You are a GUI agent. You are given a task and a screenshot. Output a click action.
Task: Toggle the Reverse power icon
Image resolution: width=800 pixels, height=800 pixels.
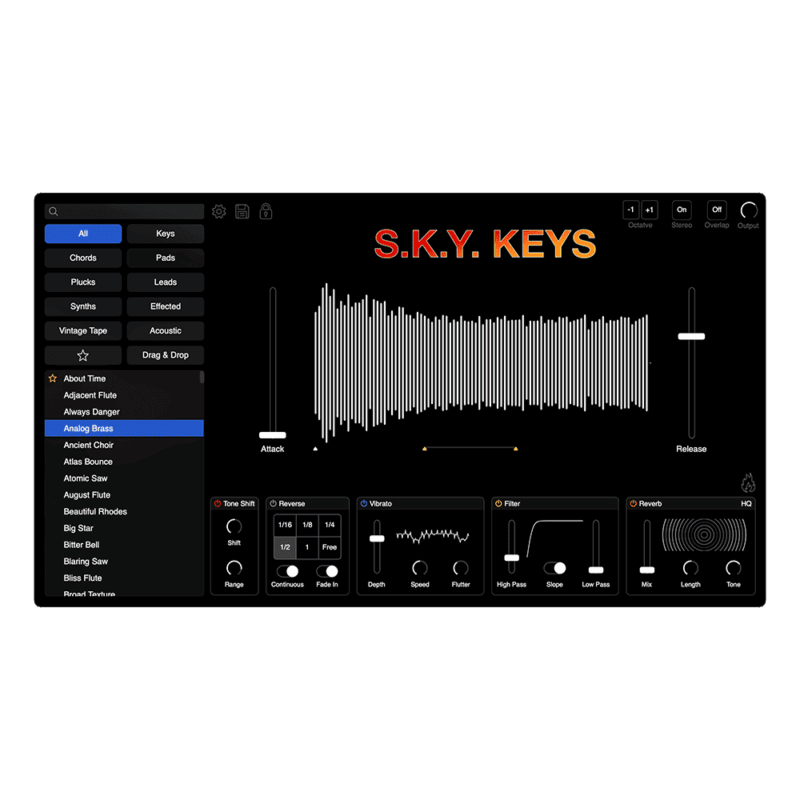273,504
